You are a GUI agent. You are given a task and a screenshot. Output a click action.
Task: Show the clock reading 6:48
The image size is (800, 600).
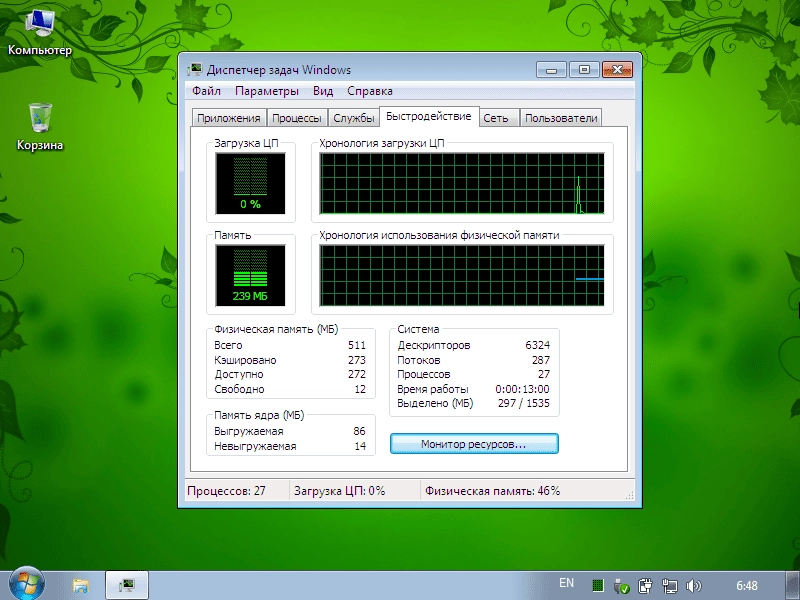pyautogui.click(x=747, y=586)
